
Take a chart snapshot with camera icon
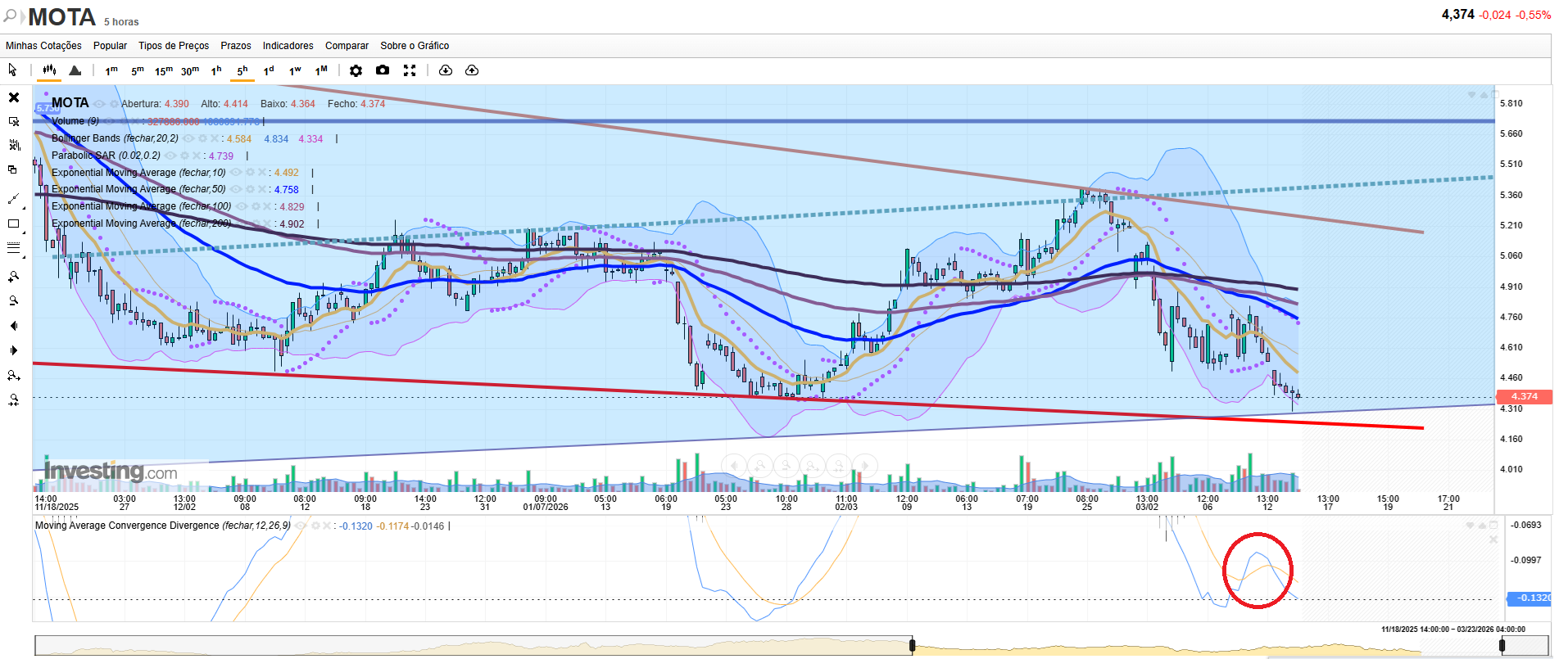pos(383,70)
